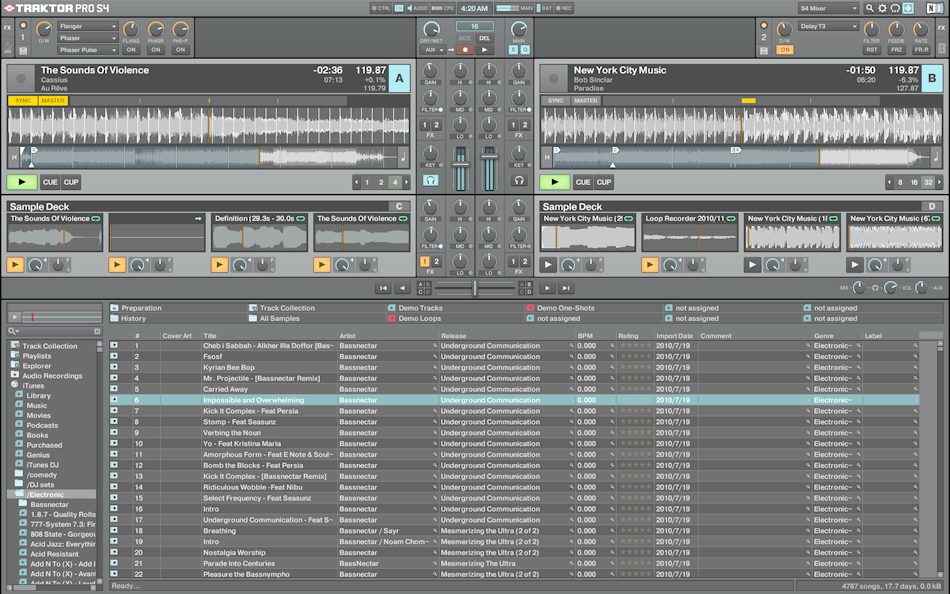Toggle SYNC on Deck A
The image size is (950, 594).
coord(23,101)
